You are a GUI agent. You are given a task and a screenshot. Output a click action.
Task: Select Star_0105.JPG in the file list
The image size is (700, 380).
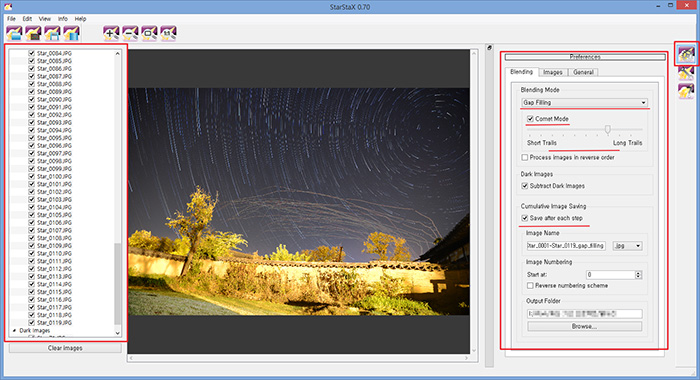[x=54, y=215]
